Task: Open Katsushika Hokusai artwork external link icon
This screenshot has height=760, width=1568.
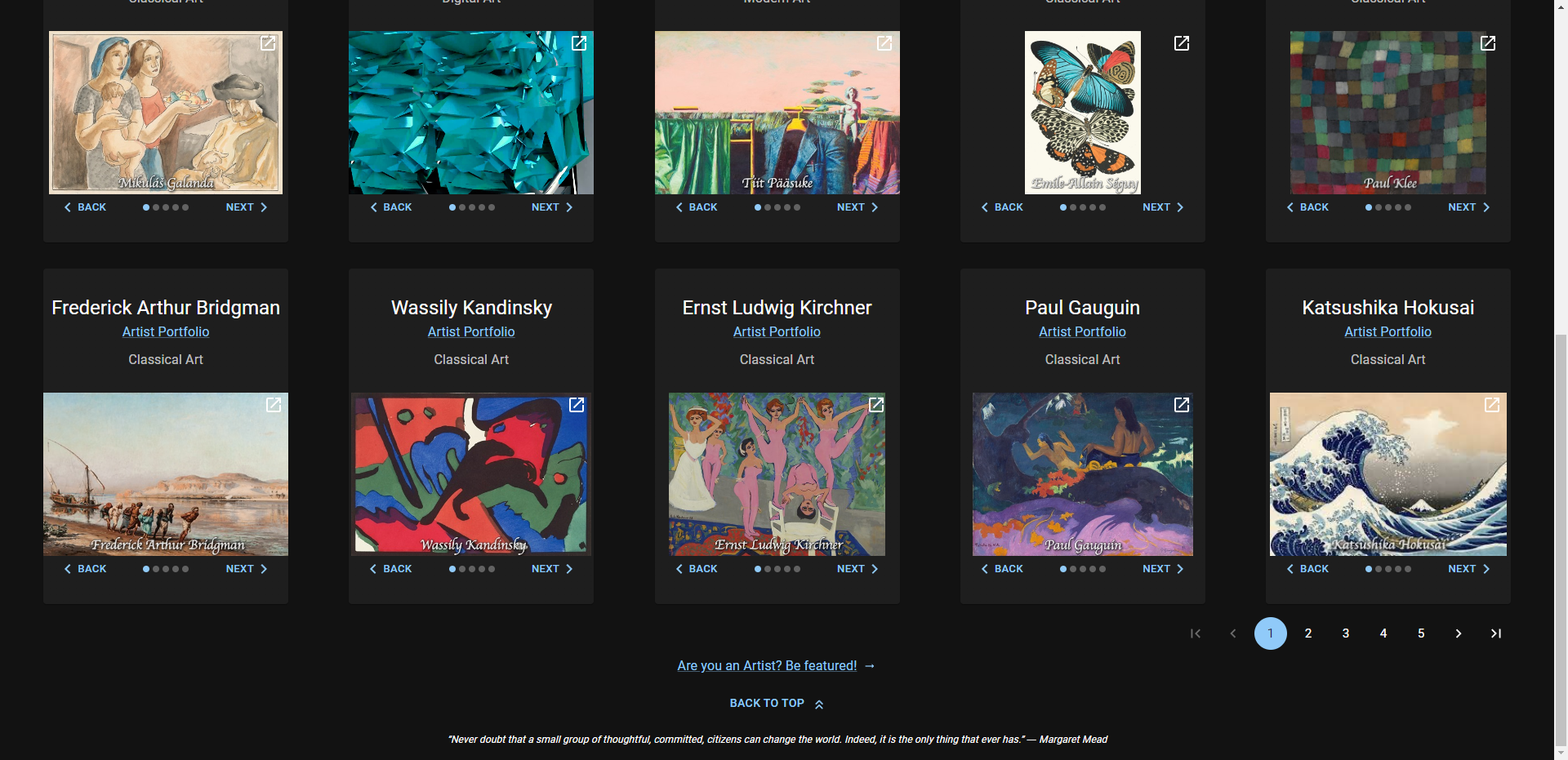Action: coord(1492,405)
